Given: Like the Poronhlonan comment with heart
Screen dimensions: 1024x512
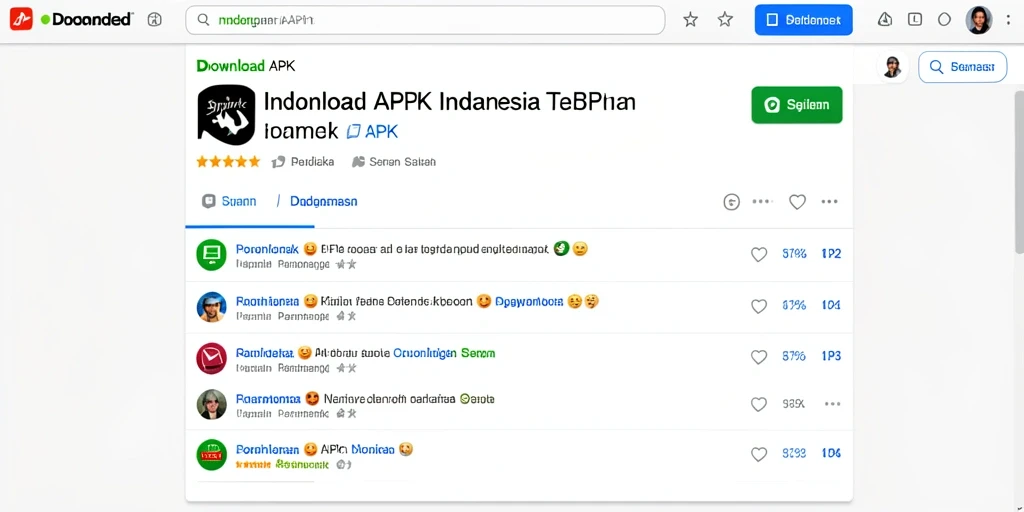Looking at the screenshot, I should (x=758, y=454).
